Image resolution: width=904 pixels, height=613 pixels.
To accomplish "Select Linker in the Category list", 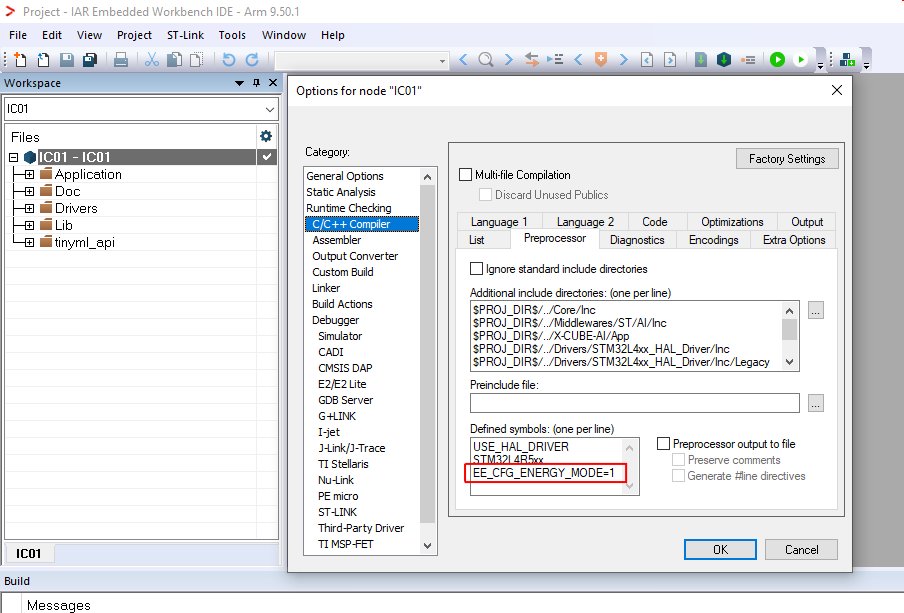I will pos(326,288).
